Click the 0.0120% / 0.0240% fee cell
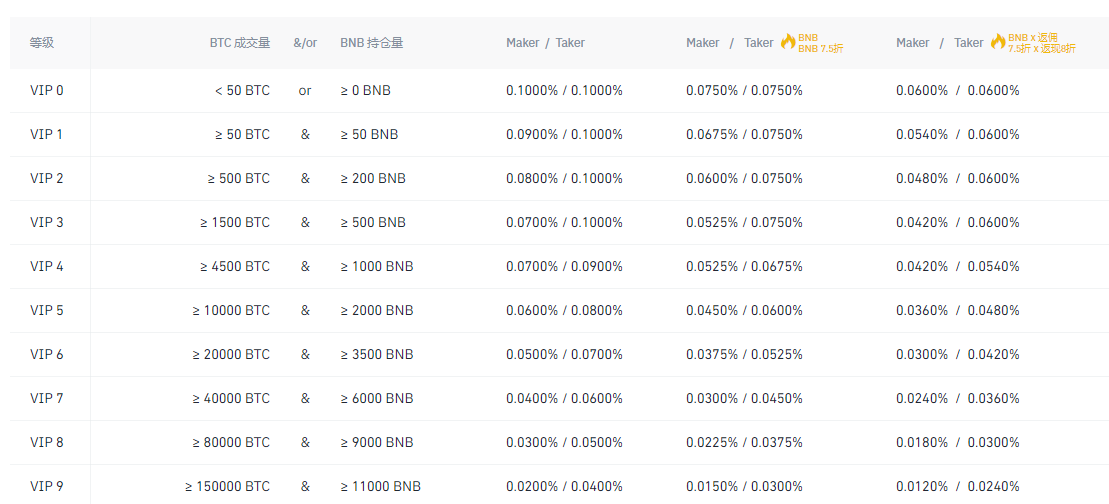 click(957, 487)
